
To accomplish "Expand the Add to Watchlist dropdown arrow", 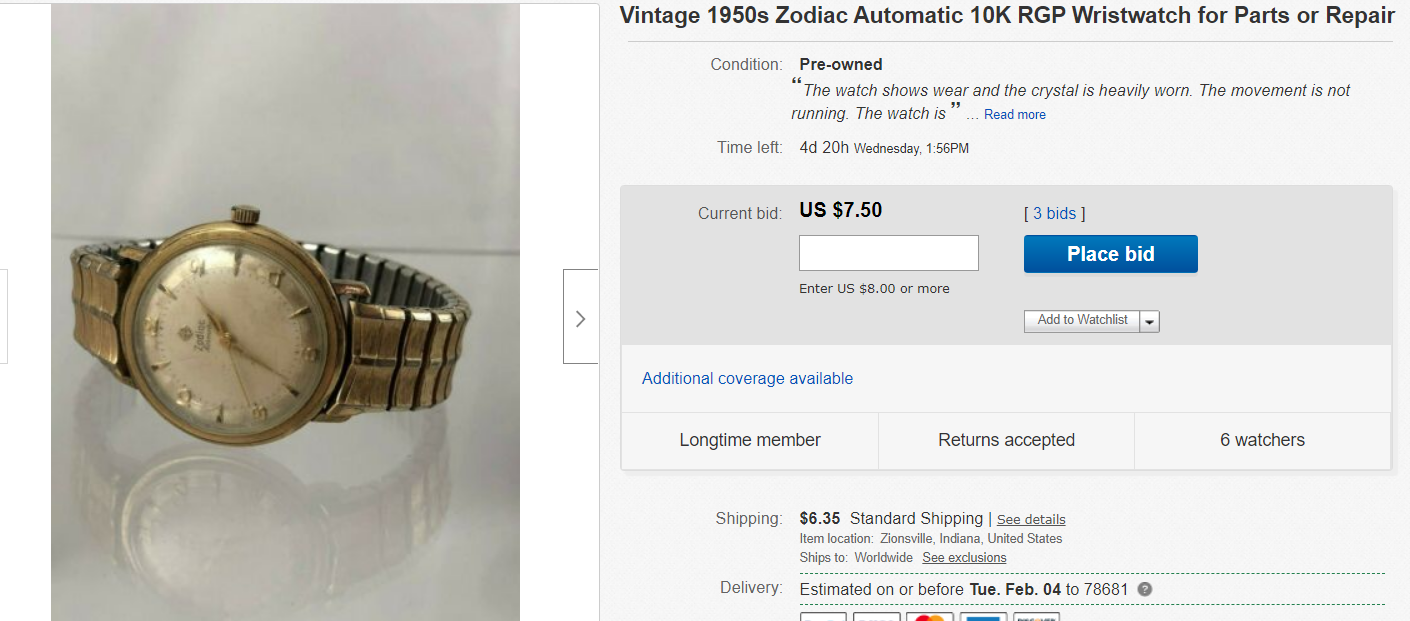I will click(1150, 321).
